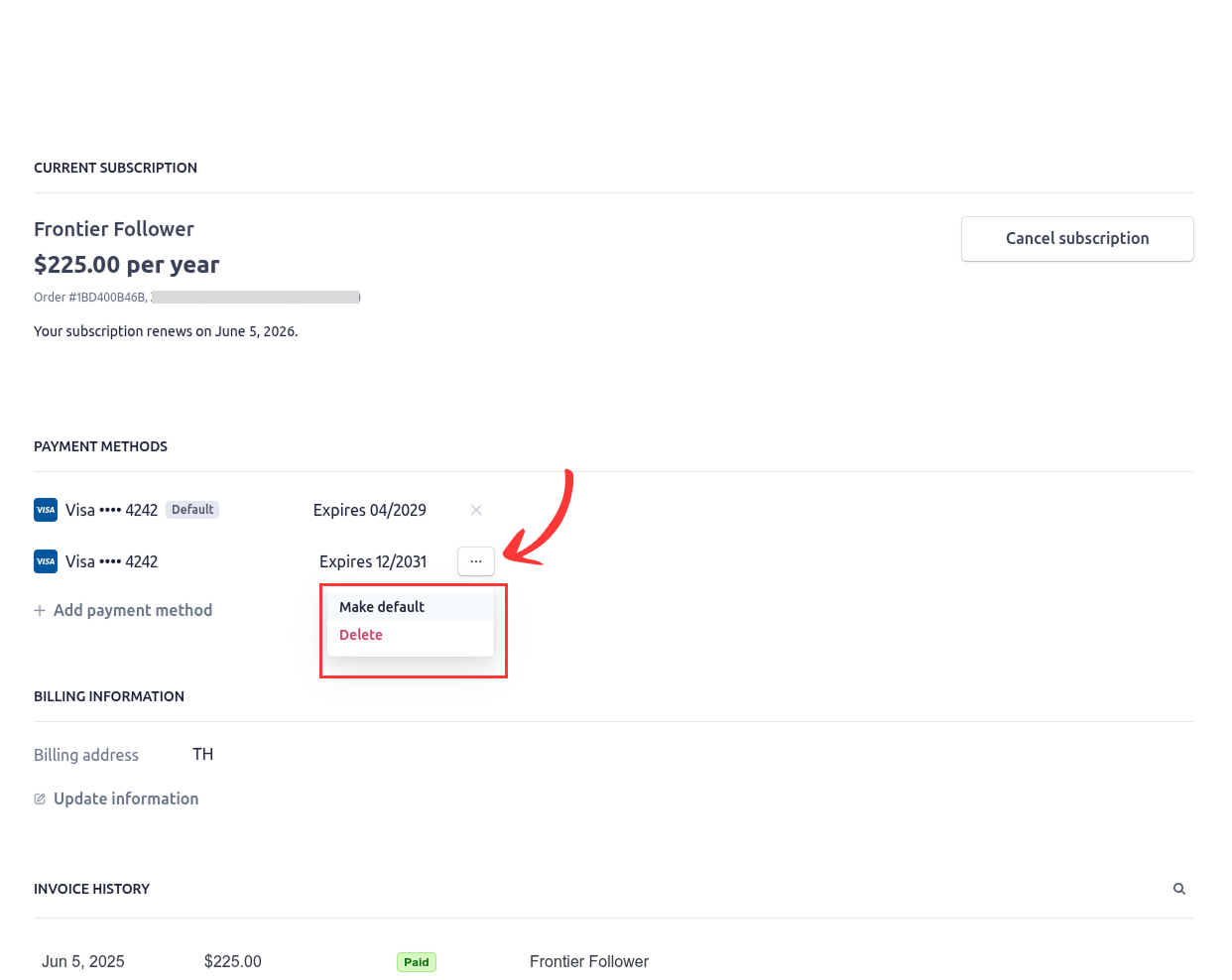This screenshot has height=980, width=1232.
Task: Open the Jun 5, 2025 invoice date
Action: 83,961
